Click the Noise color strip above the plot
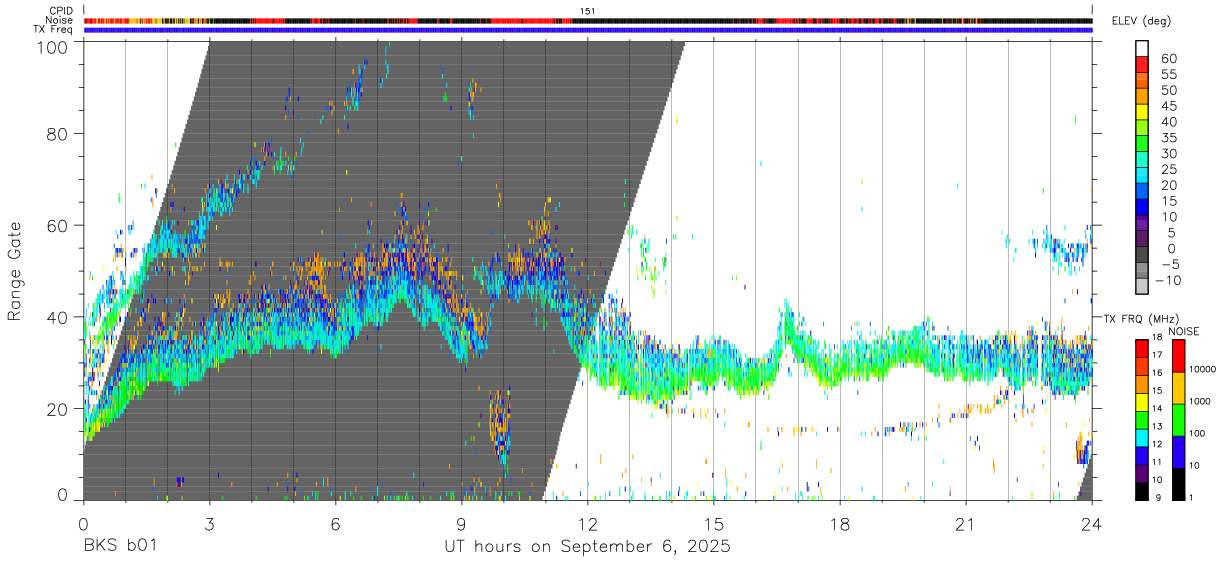 coord(588,20)
